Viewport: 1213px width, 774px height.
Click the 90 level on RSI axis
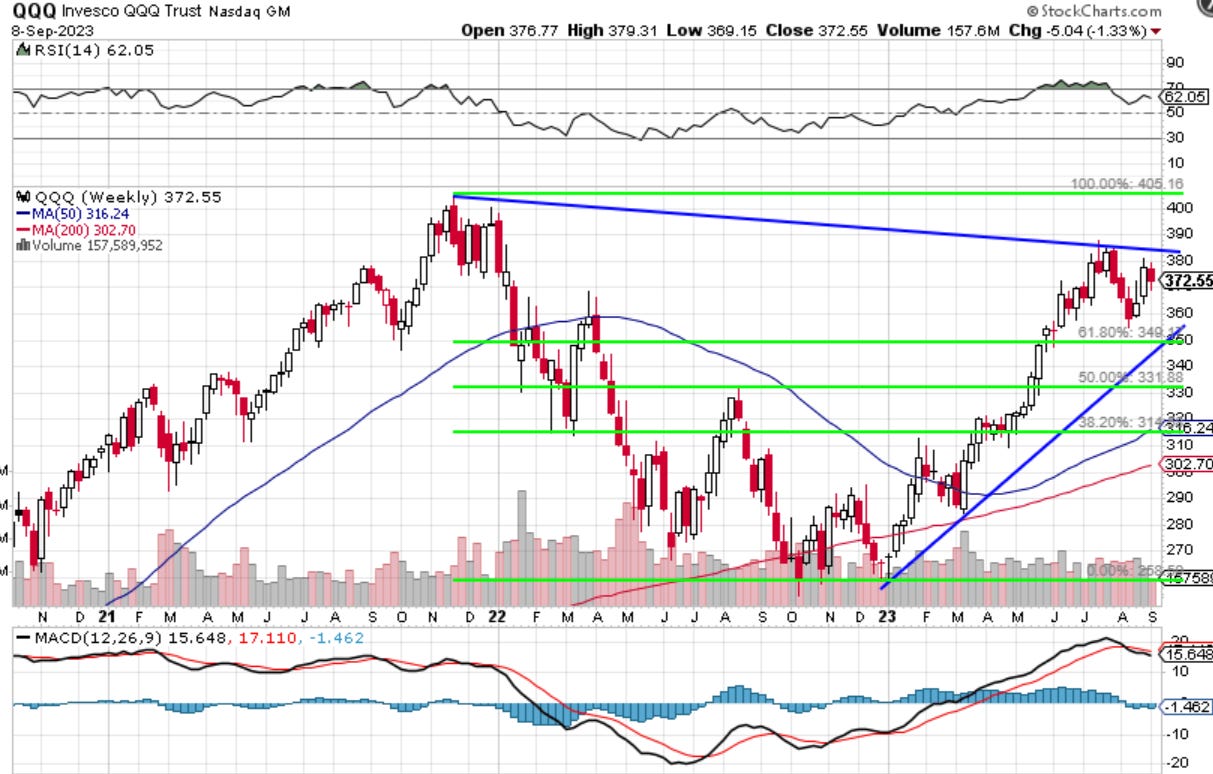1175,61
